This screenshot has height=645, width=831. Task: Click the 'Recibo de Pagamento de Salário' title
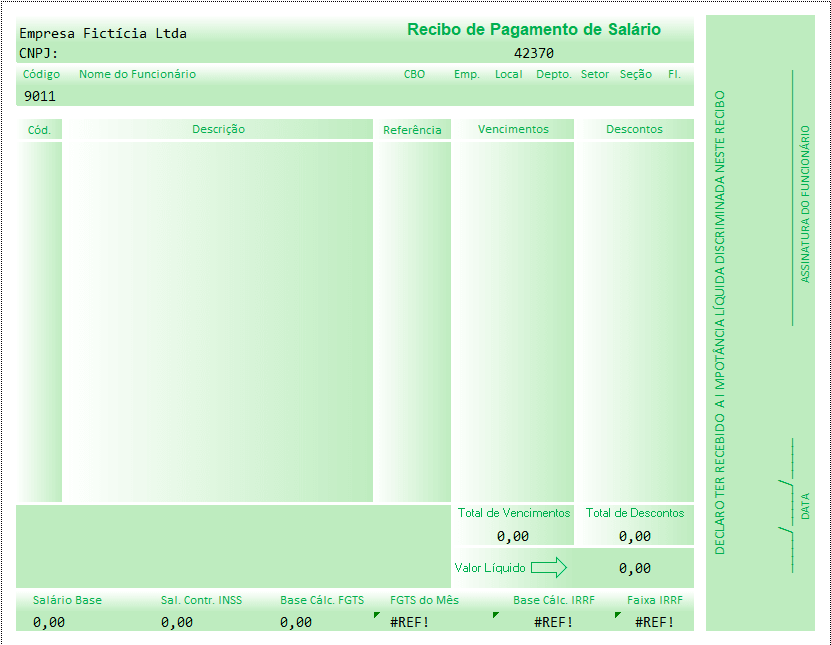pos(534,29)
